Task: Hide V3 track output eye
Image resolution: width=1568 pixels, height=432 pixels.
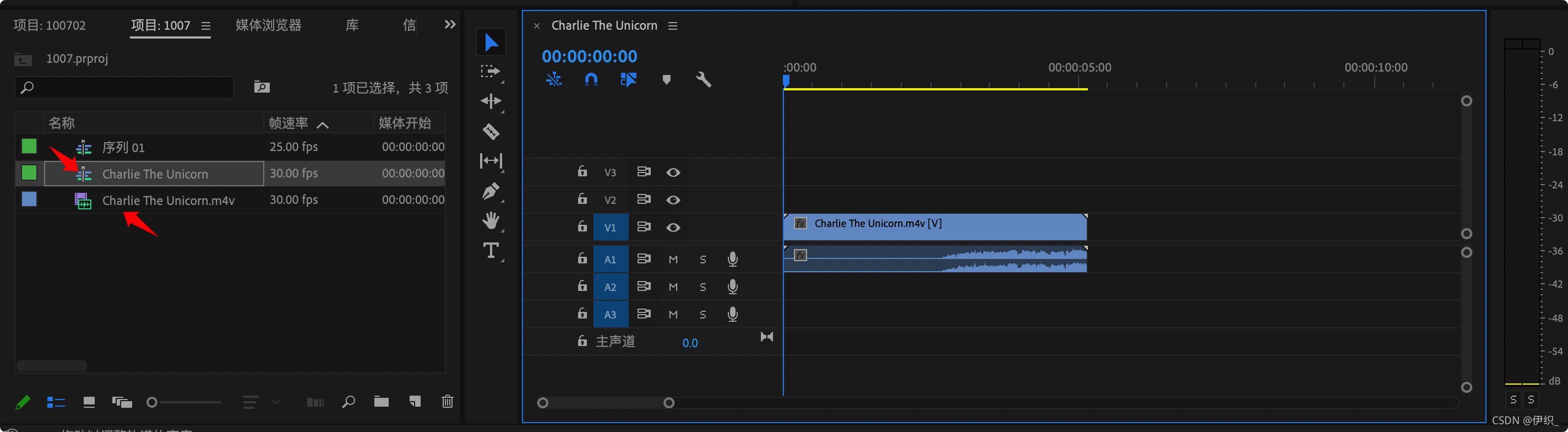Action: (673, 173)
